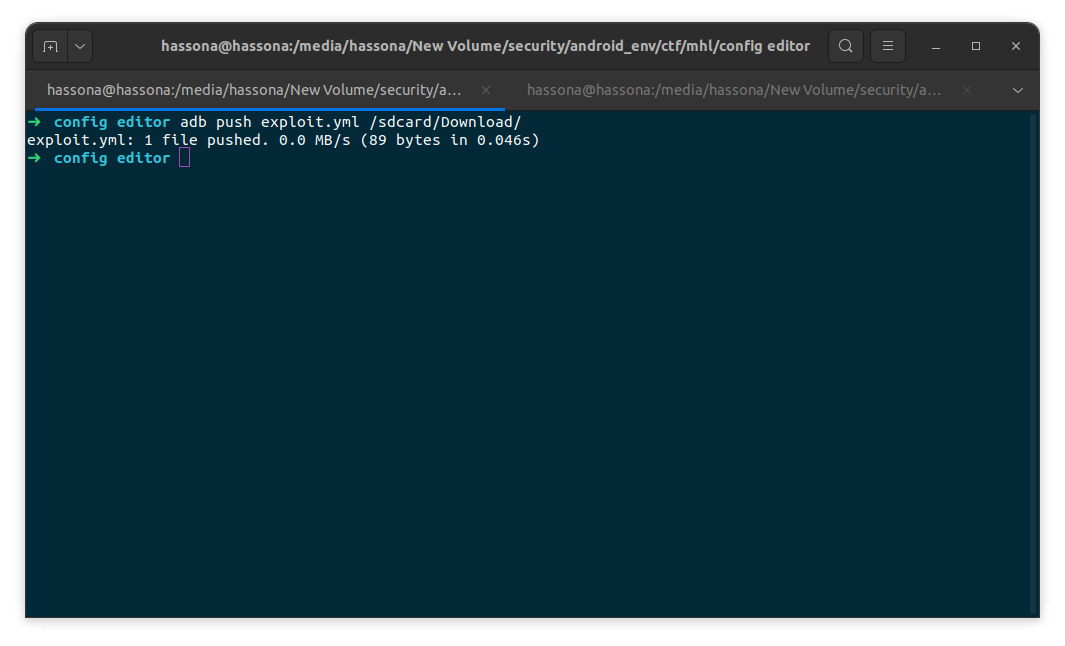Open the hamburger main menu

(888, 46)
